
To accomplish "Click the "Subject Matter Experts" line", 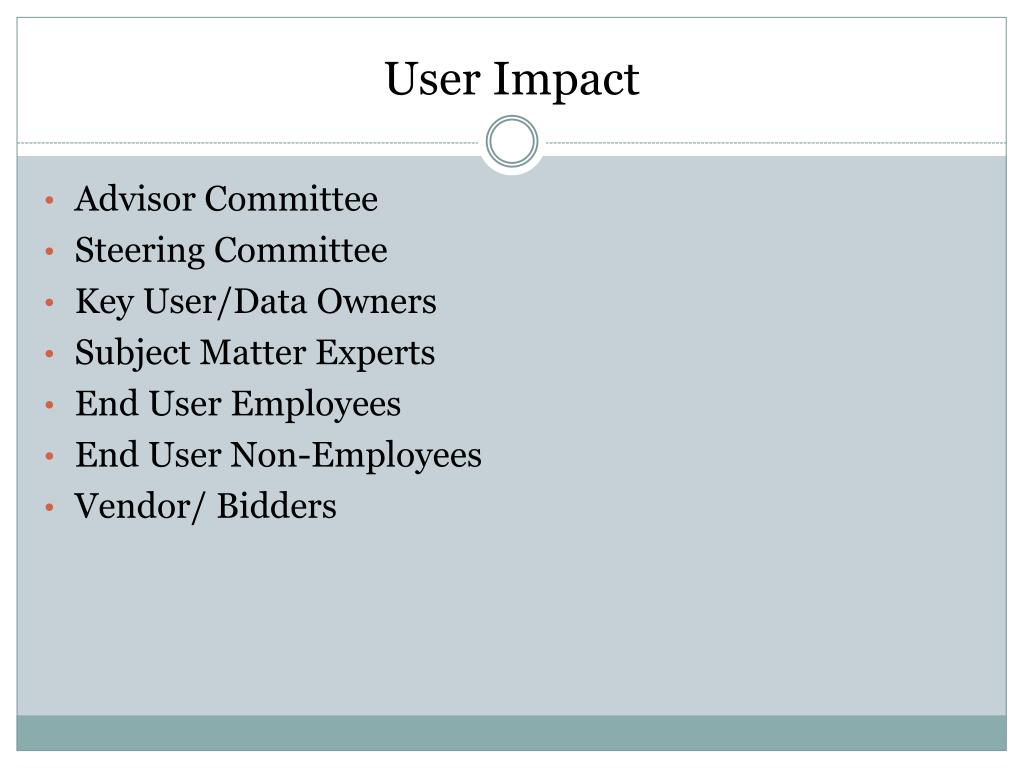I will 255,353.
